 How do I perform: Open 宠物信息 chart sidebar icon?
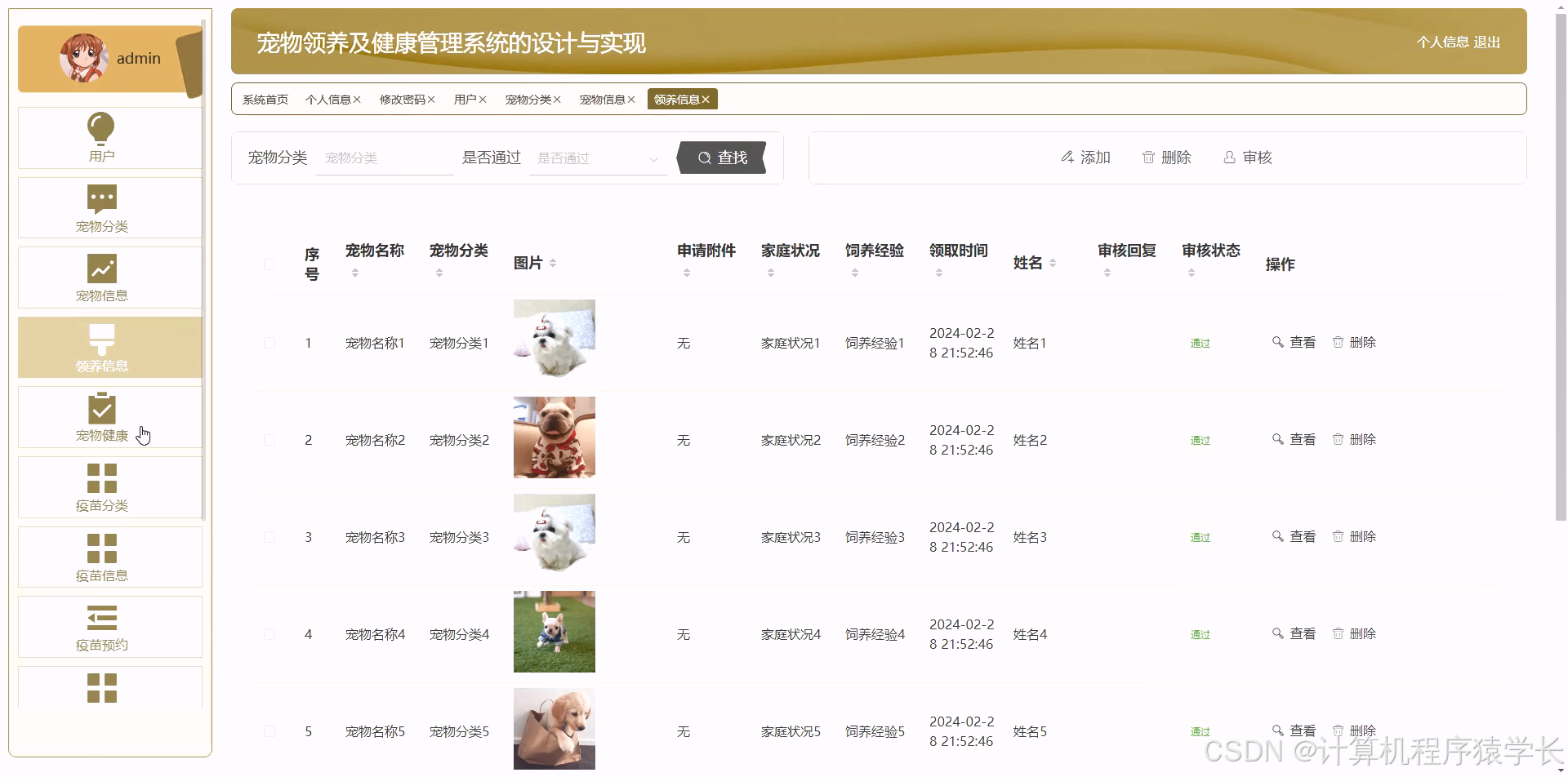(x=101, y=269)
